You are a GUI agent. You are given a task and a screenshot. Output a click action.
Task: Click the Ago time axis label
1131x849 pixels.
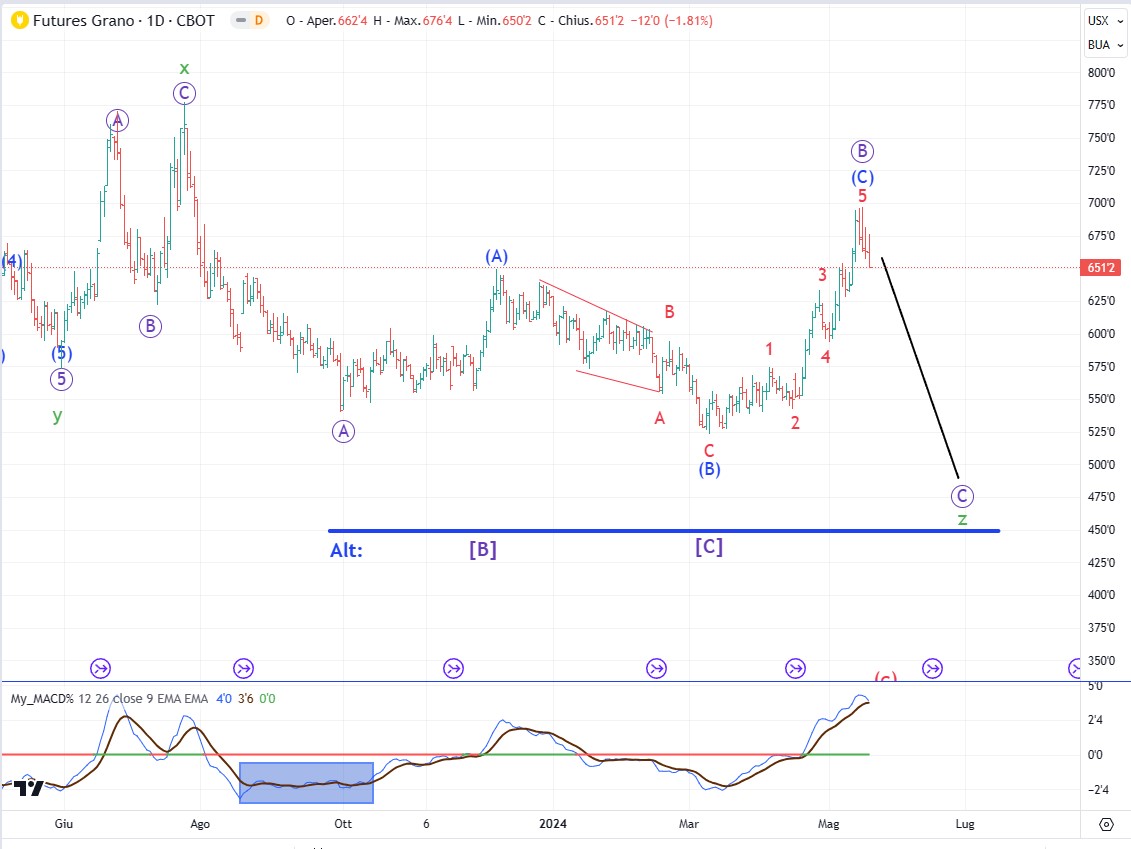pyautogui.click(x=200, y=824)
